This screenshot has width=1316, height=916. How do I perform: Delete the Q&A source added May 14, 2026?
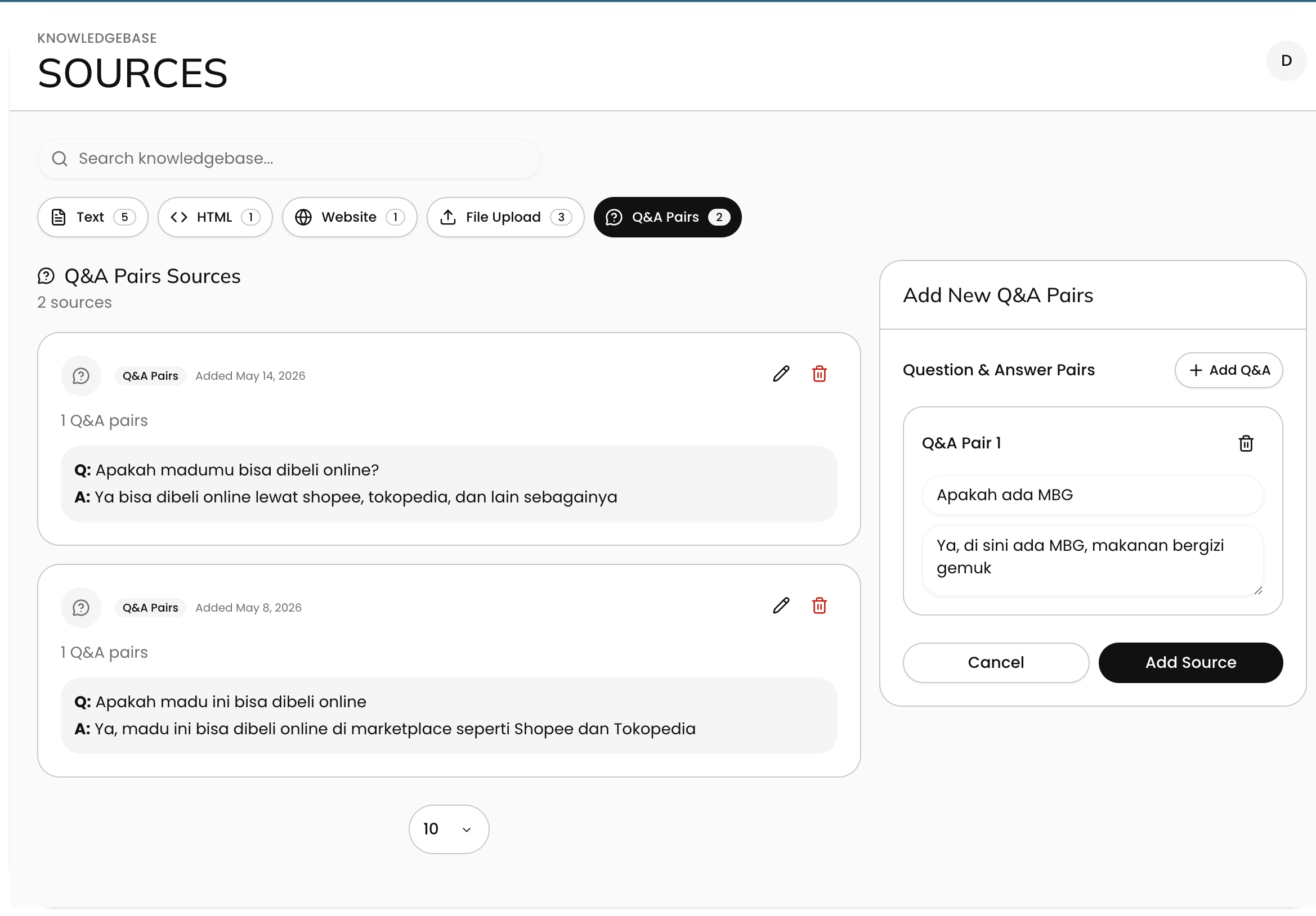pos(819,374)
